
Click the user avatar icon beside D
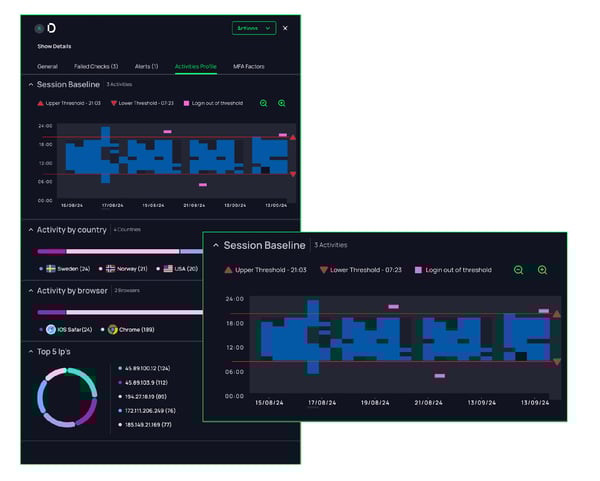[39, 28]
